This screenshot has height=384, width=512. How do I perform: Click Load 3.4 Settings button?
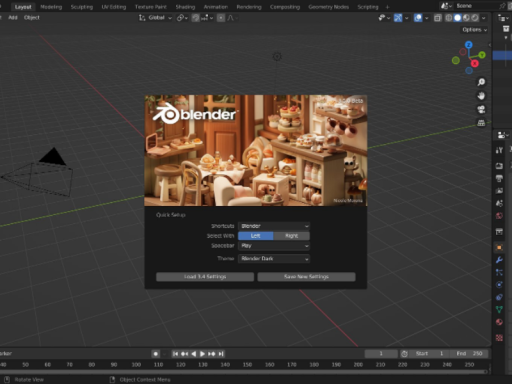pyautogui.click(x=205, y=277)
